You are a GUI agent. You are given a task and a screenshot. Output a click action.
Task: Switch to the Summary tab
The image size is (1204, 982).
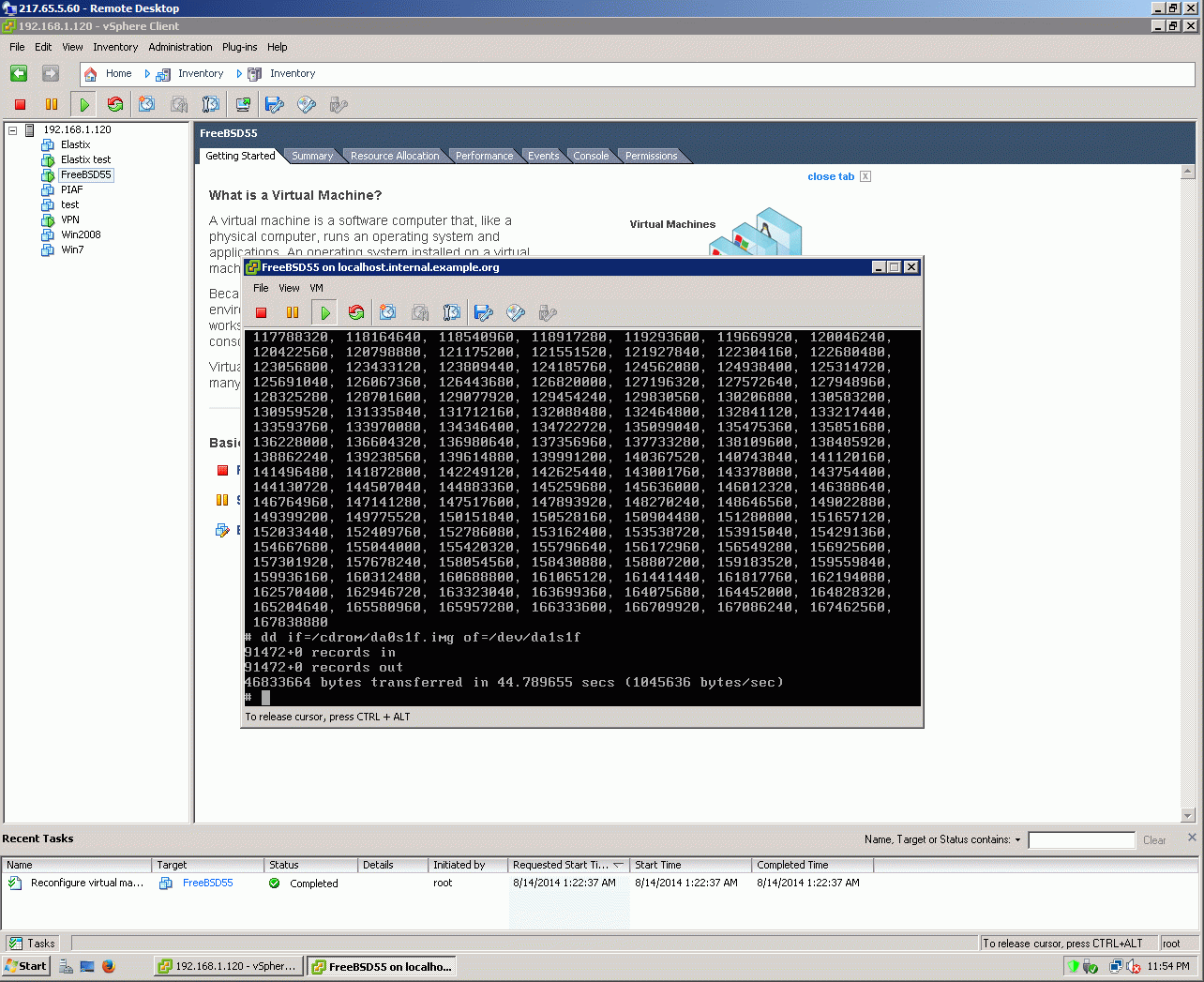[312, 156]
